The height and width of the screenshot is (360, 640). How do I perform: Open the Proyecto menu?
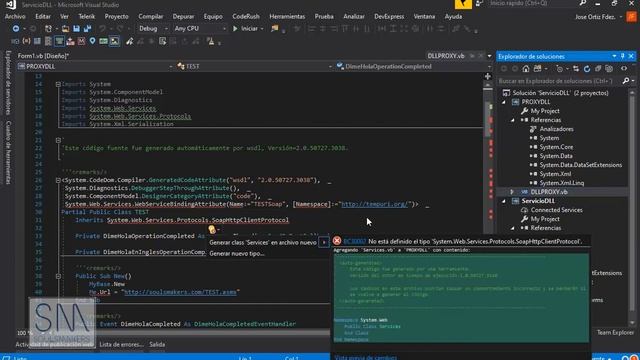point(117,17)
